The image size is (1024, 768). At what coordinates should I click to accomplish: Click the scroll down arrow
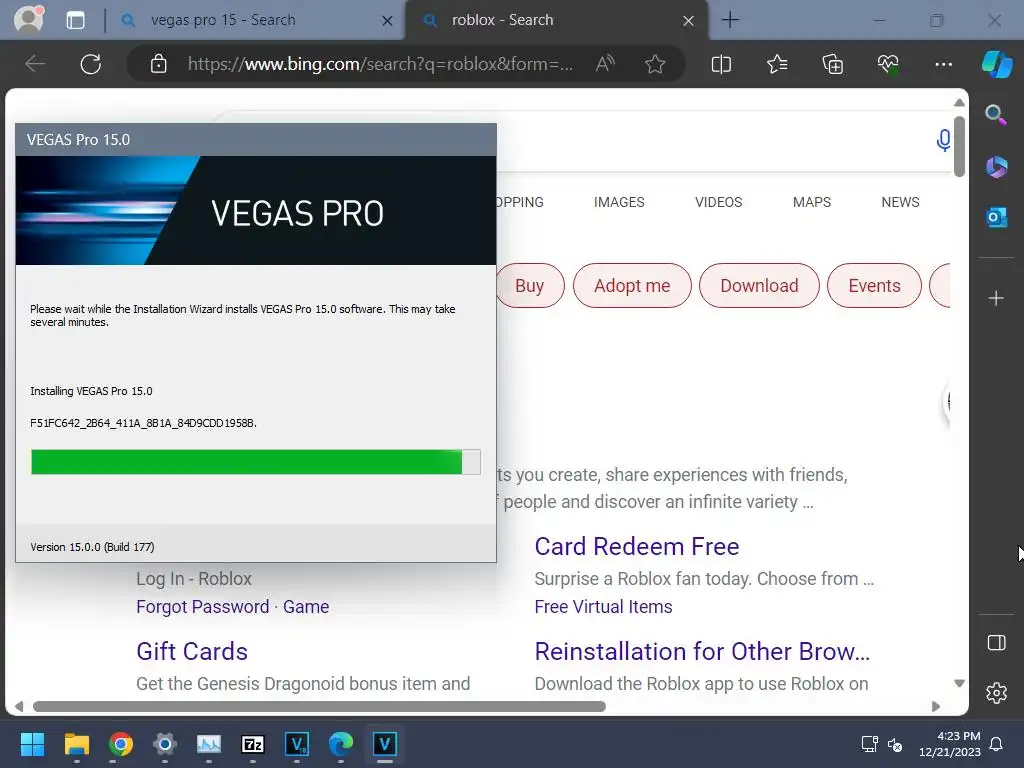coord(959,683)
